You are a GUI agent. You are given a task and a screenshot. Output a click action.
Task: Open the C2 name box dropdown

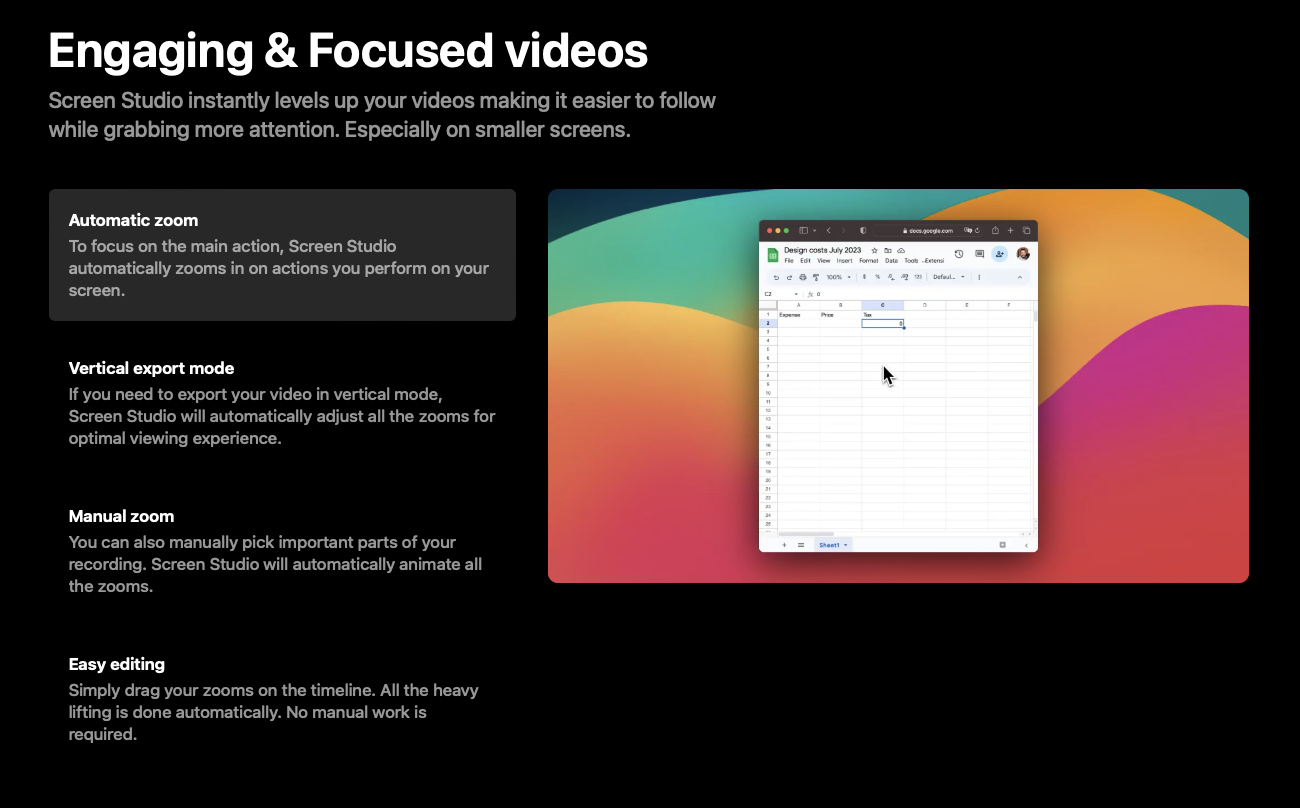(796, 294)
